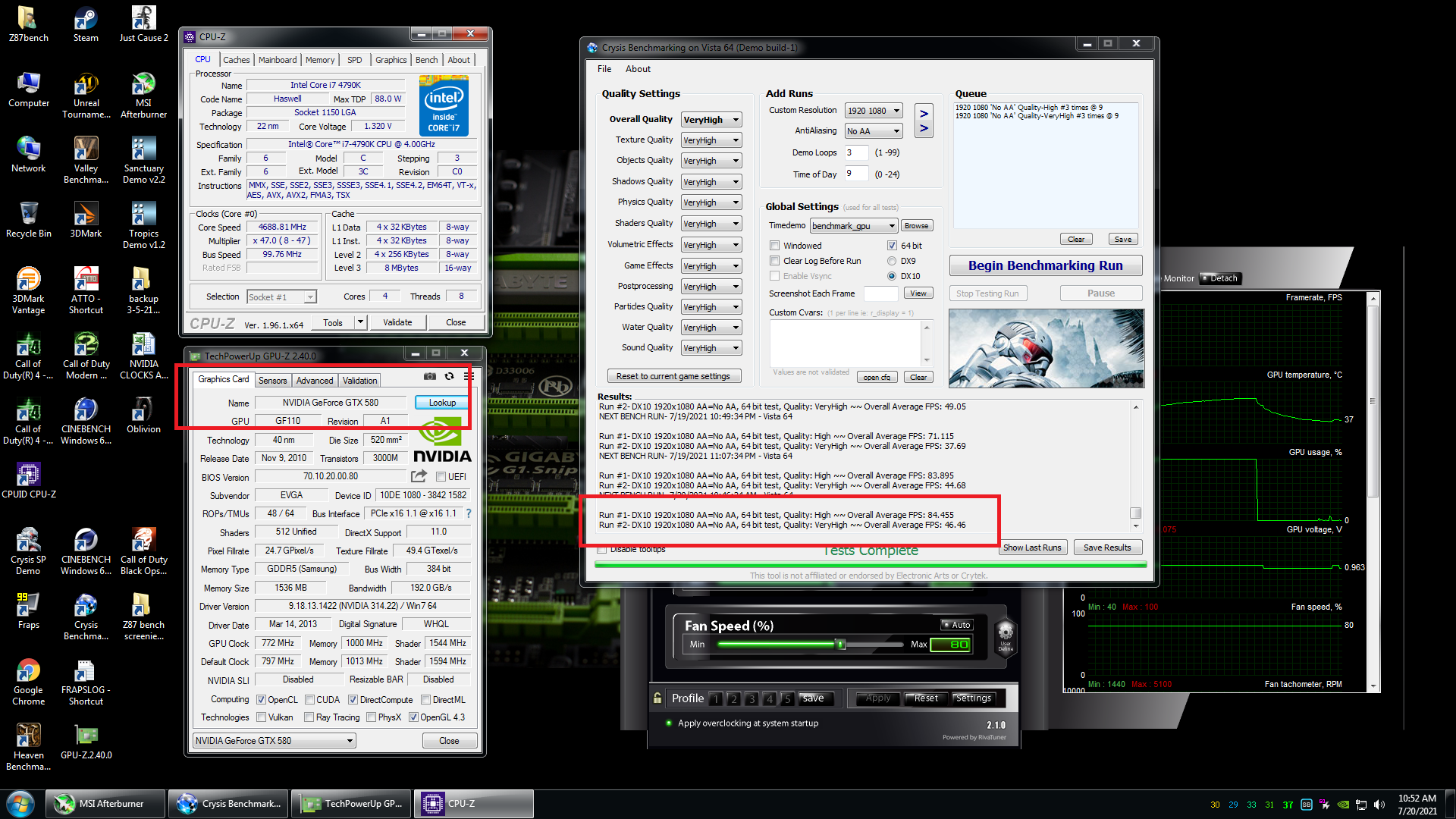This screenshot has width=1456, height=819.
Task: Expand the Texture Quality dropdown
Action: (711, 140)
